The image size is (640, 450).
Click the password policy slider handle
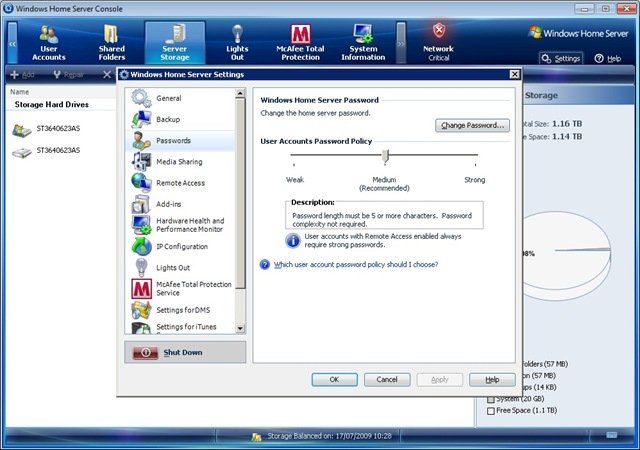(x=385, y=156)
